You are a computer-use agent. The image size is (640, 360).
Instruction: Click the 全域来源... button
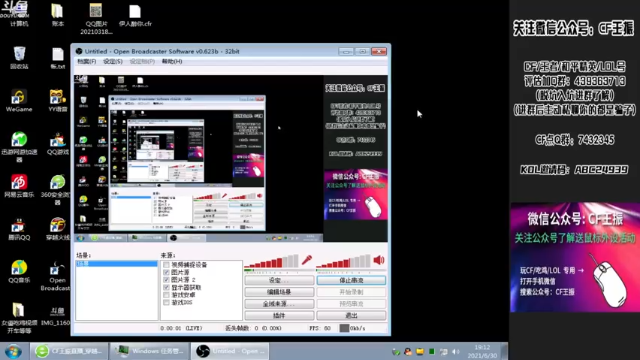pyautogui.click(x=279, y=304)
